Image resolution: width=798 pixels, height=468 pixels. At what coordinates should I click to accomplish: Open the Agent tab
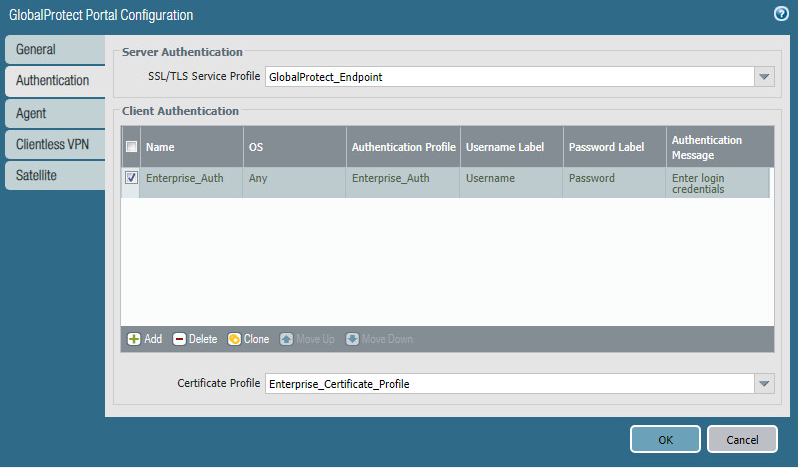pos(54,113)
